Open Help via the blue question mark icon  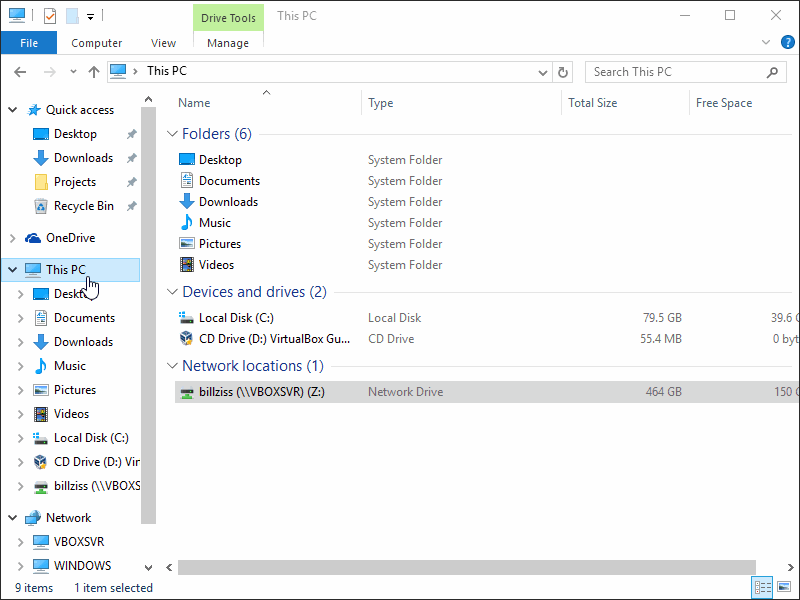pos(787,42)
